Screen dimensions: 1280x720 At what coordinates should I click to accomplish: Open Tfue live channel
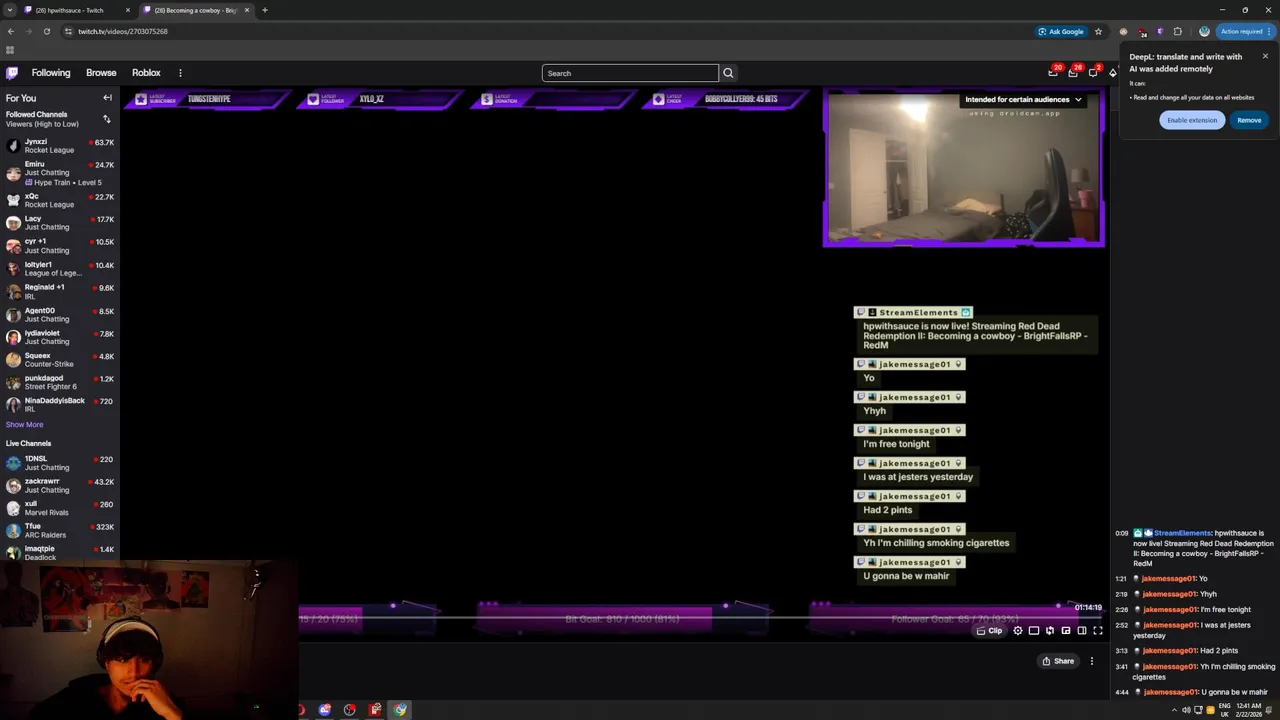(x=60, y=531)
